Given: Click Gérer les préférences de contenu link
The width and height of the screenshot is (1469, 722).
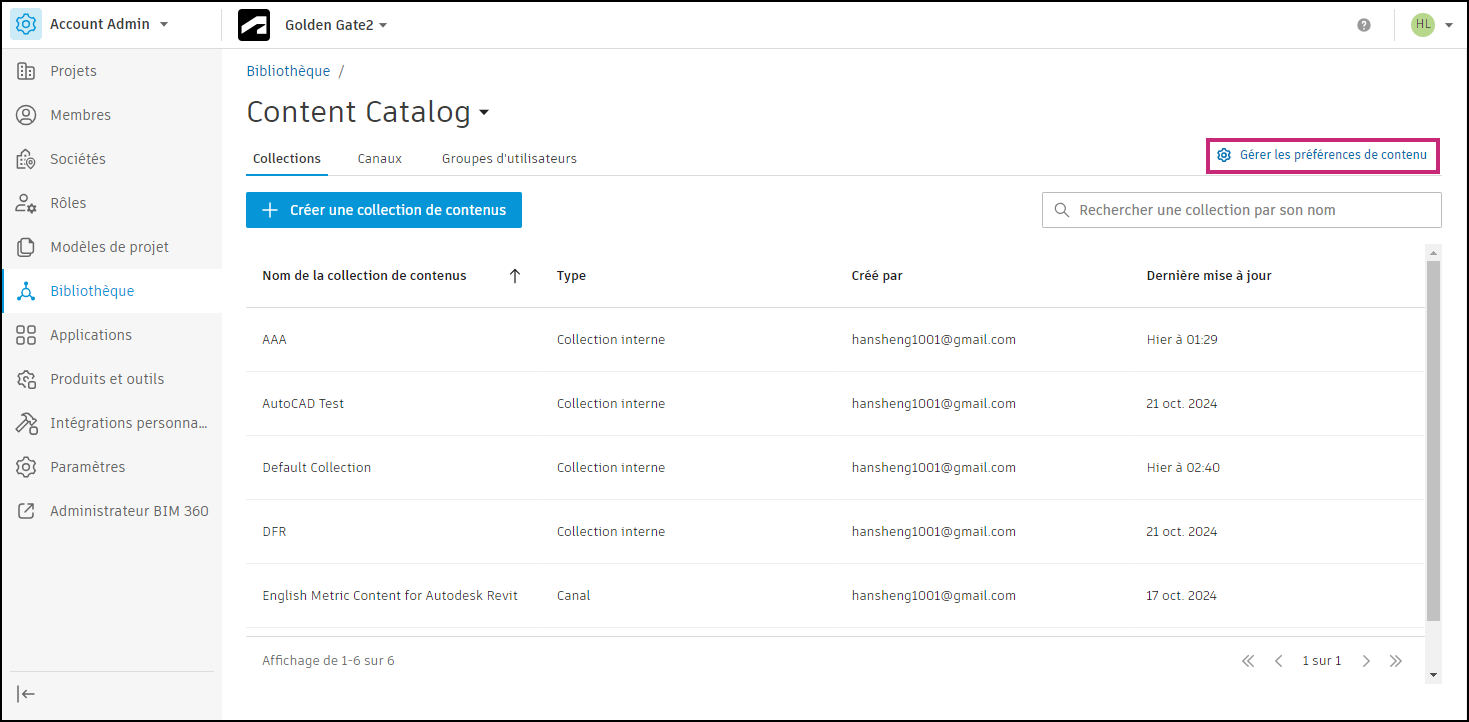Looking at the screenshot, I should tap(1322, 155).
